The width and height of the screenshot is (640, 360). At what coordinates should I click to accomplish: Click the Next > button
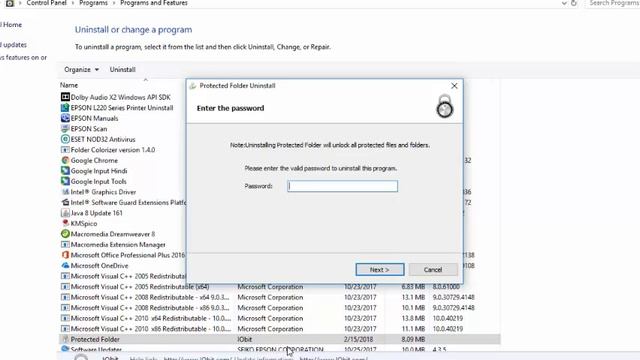(x=380, y=269)
